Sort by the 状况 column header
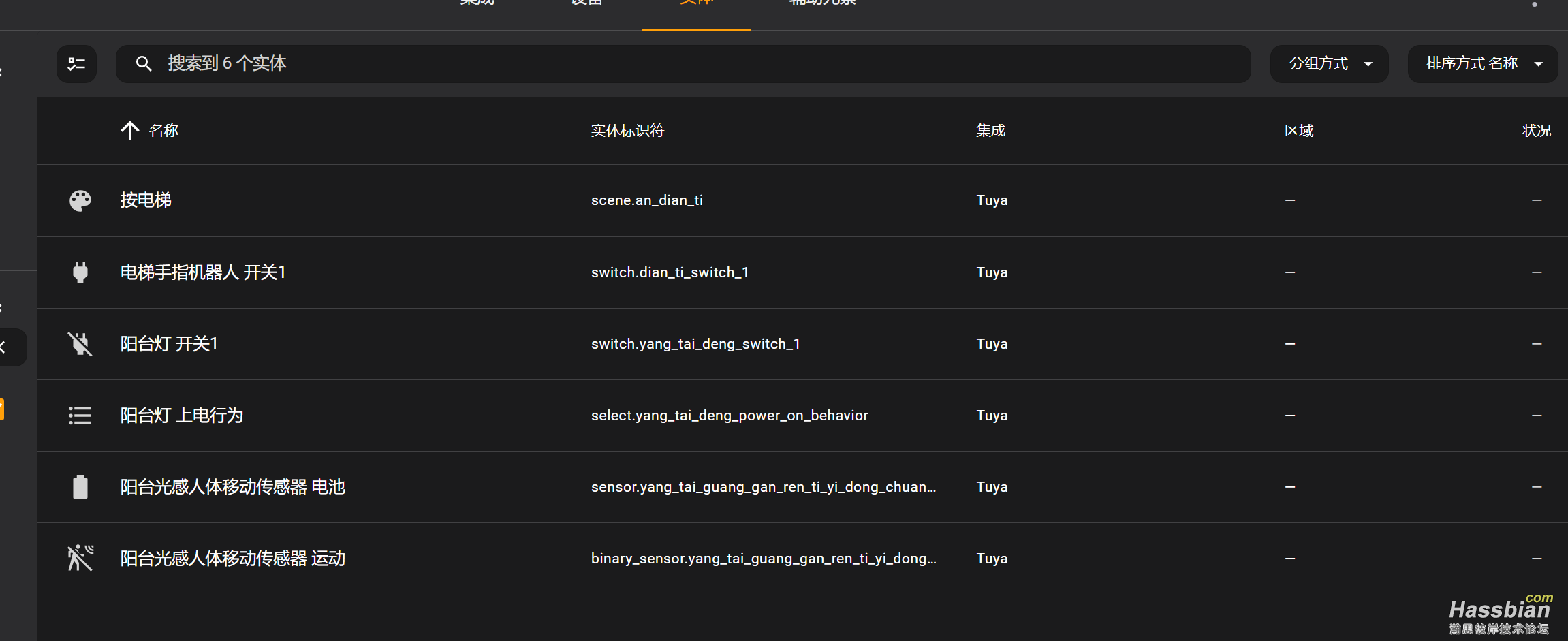Viewport: 1568px width, 641px height. coord(1537,130)
